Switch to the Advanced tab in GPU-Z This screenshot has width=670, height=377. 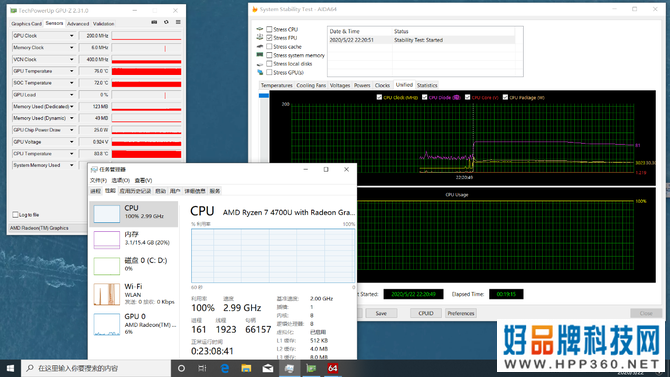tap(78, 24)
